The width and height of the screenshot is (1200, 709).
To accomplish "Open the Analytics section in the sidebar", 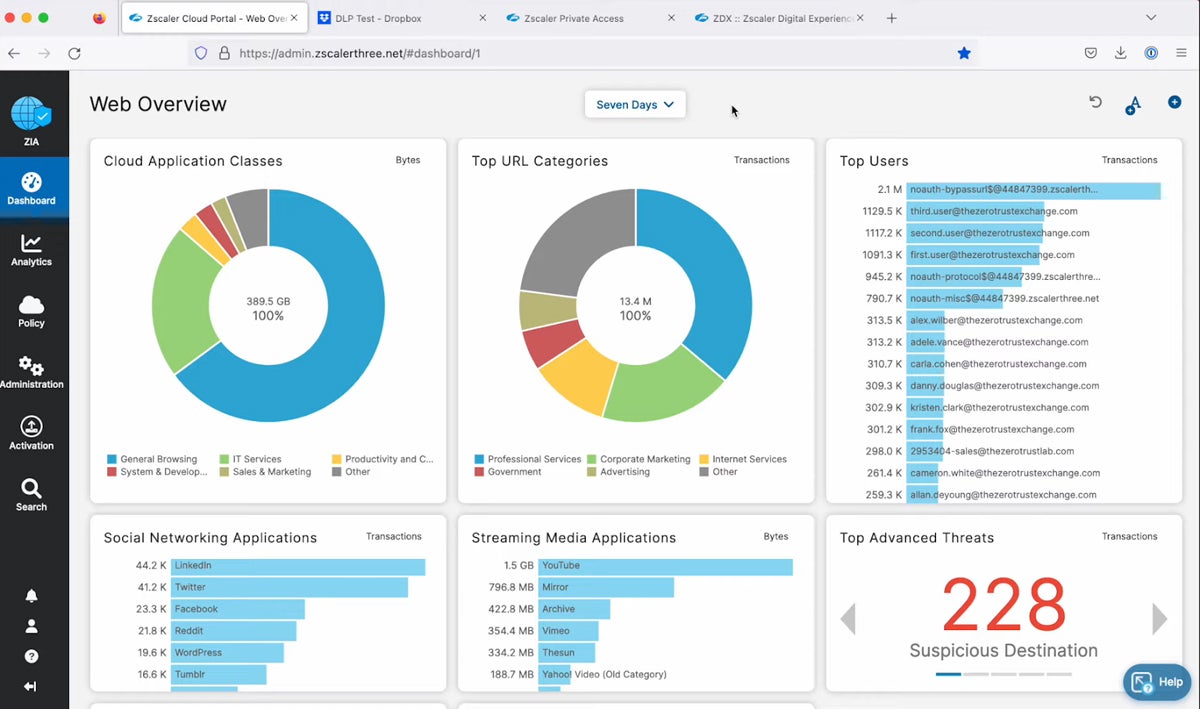I will 31,250.
